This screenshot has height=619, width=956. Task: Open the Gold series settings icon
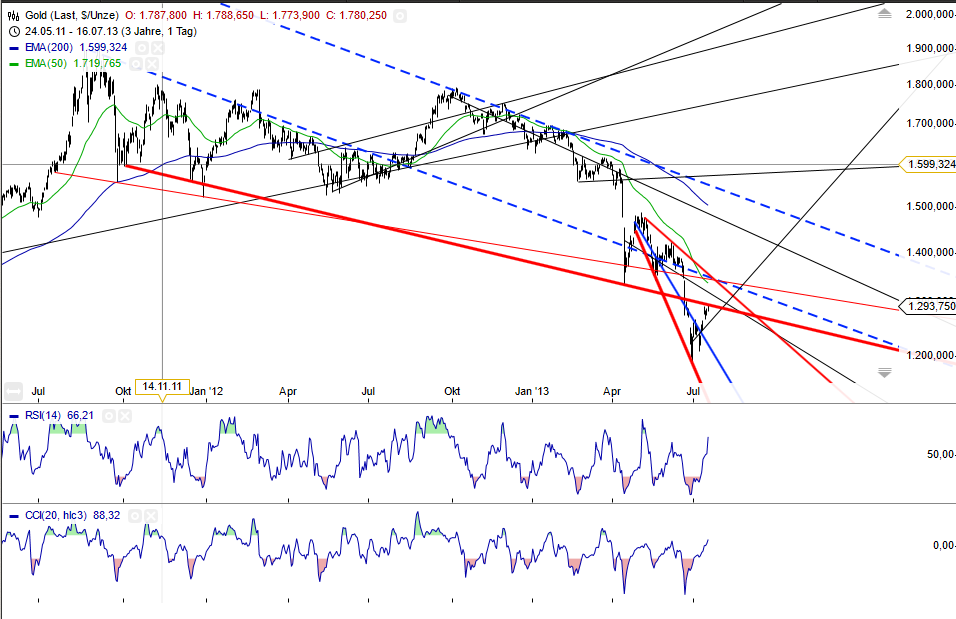point(400,16)
